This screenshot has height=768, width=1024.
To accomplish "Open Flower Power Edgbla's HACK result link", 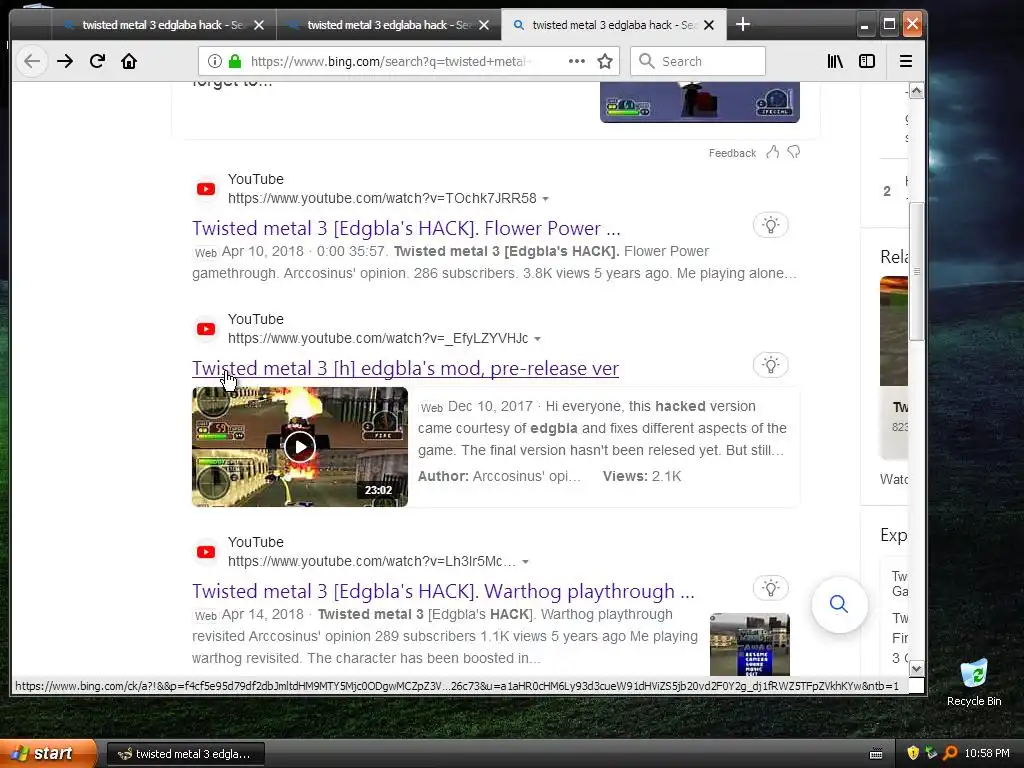I will click(406, 229).
